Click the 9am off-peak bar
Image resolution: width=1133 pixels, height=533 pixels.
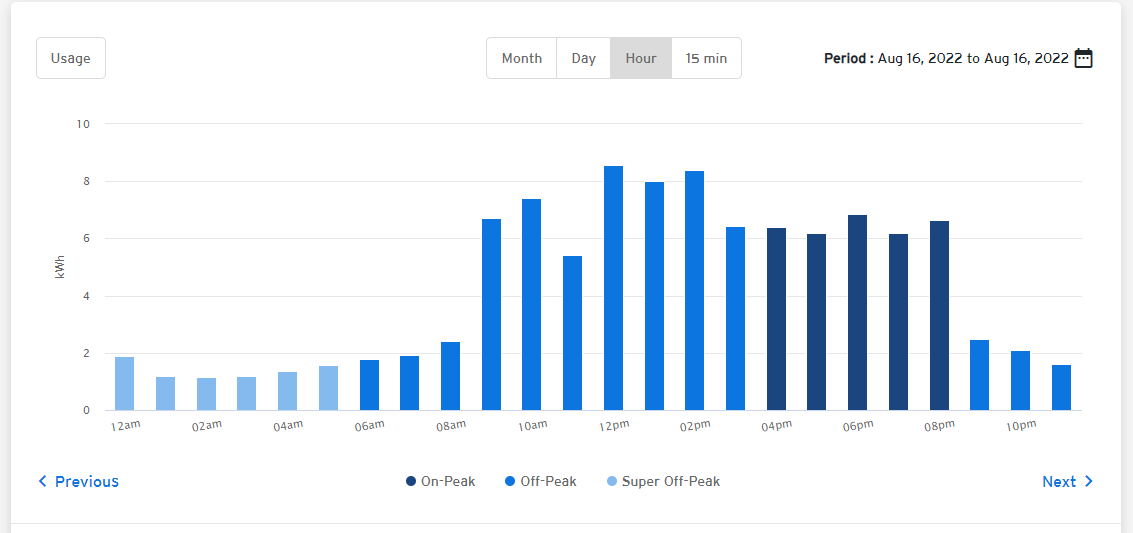[x=491, y=315]
